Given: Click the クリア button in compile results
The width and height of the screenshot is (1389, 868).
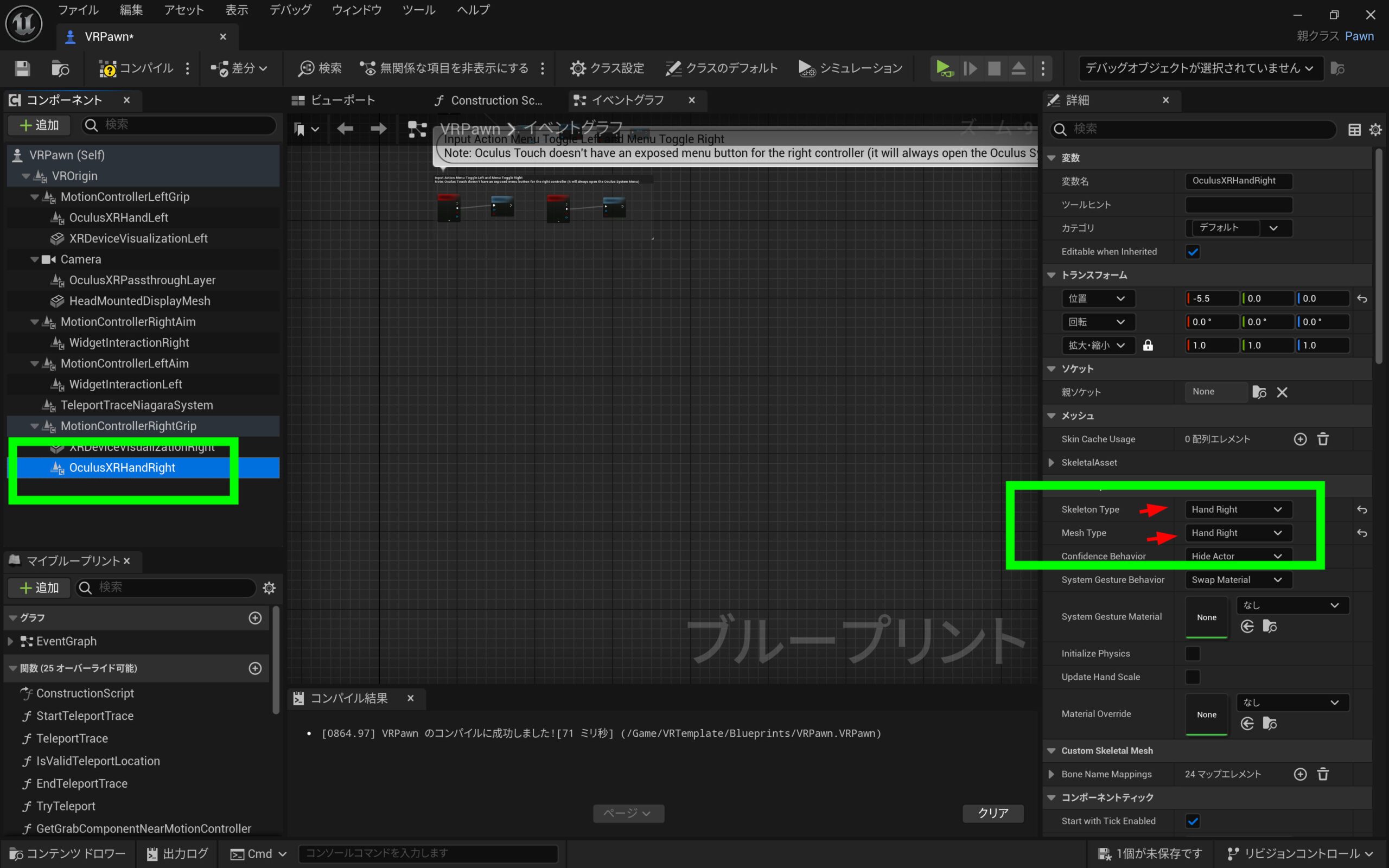Looking at the screenshot, I should 992,813.
